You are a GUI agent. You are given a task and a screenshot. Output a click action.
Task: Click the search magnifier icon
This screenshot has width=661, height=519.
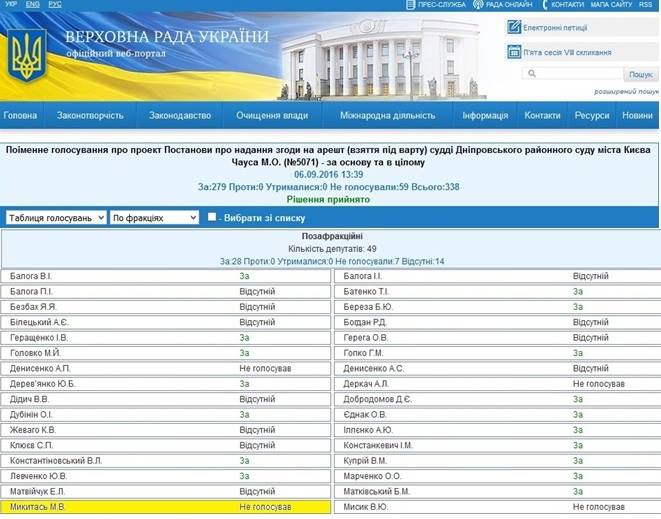click(532, 73)
